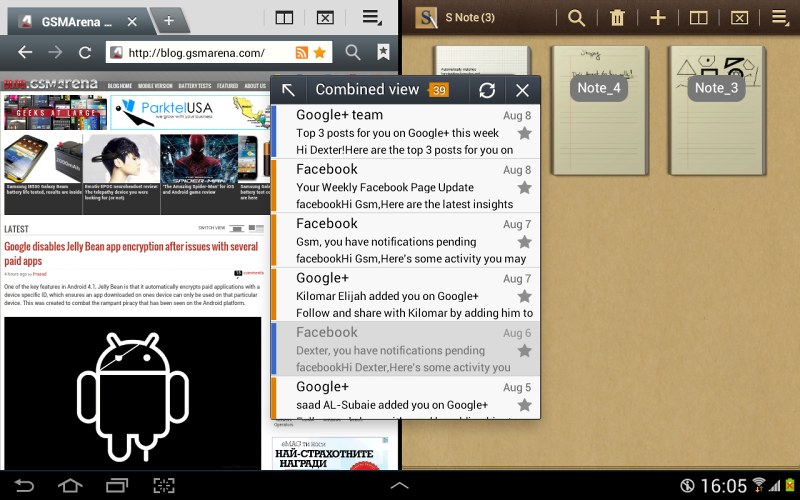
Task: Open Kilomar Elijah added you email
Action: coord(406,295)
